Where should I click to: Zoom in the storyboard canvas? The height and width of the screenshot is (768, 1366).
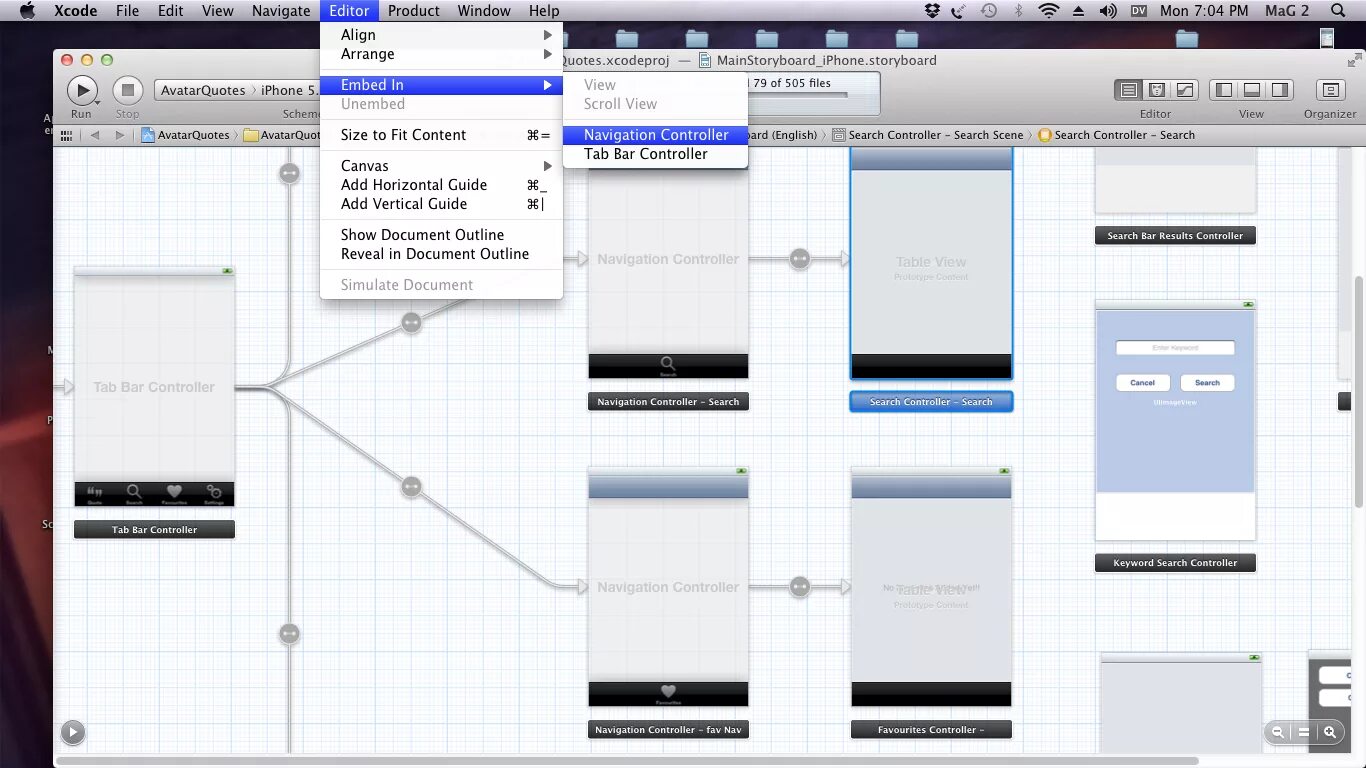pyautogui.click(x=1330, y=732)
